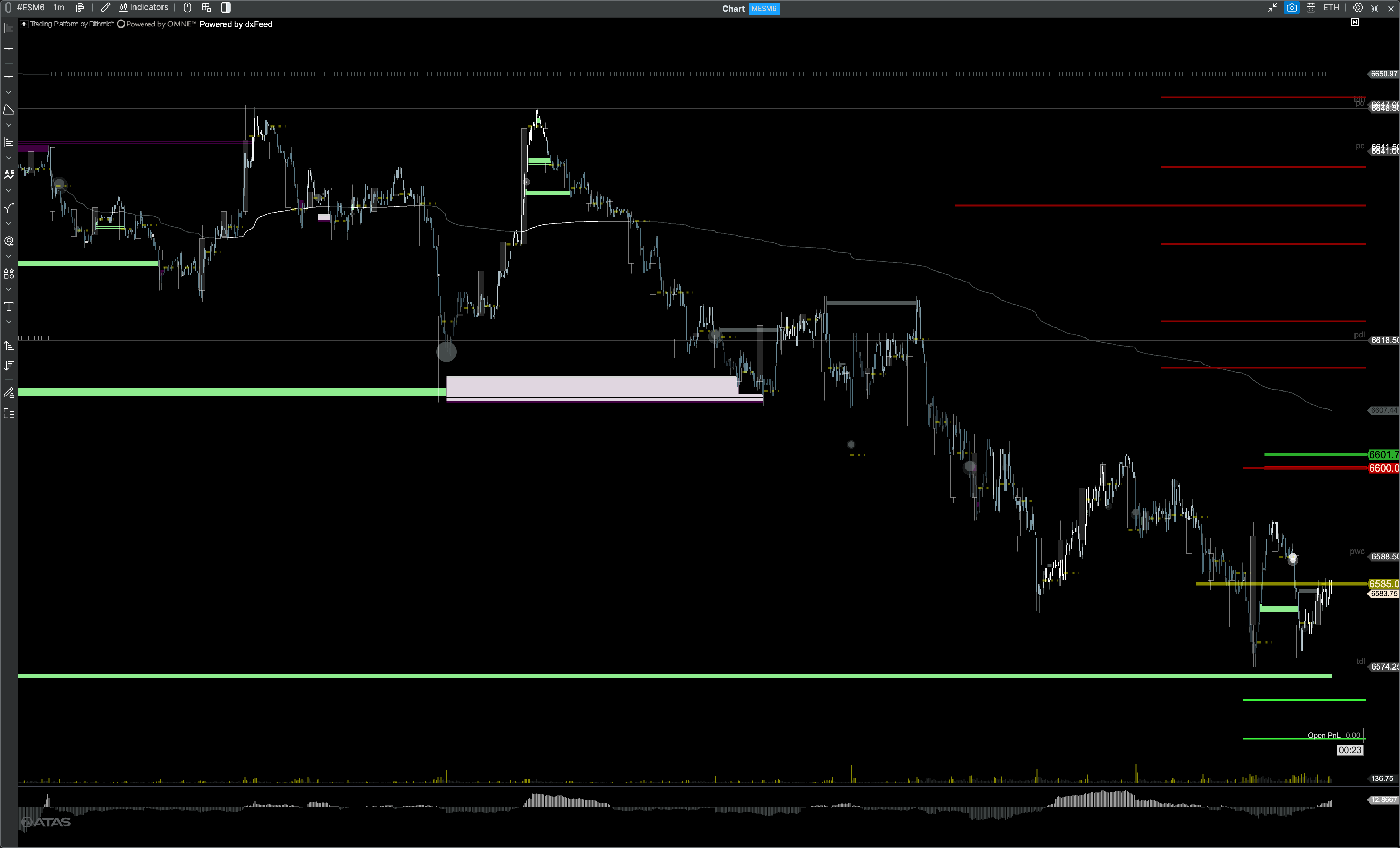This screenshot has width=1400, height=848.
Task: Open the 1m timeframe dropdown
Action: click(x=59, y=8)
